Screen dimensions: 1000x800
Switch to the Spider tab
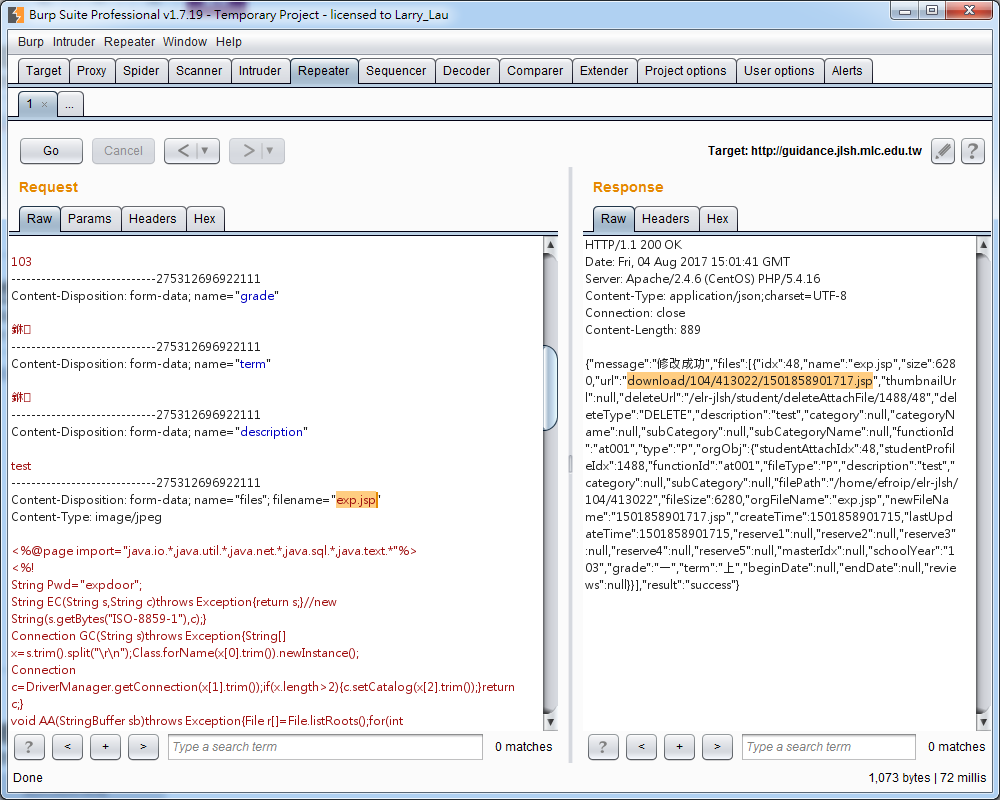141,71
